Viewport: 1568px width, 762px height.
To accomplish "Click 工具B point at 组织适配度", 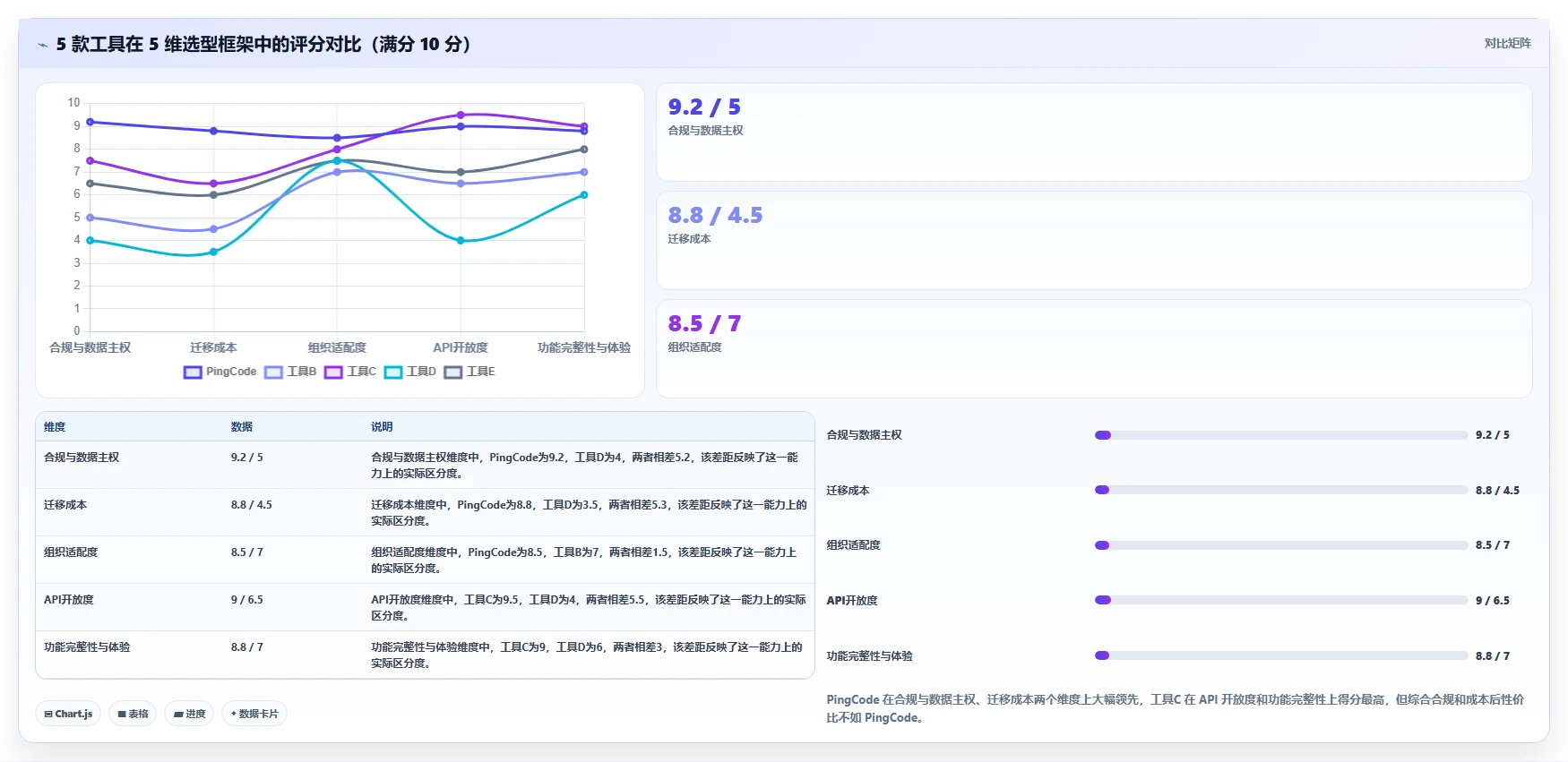I will 337,172.
